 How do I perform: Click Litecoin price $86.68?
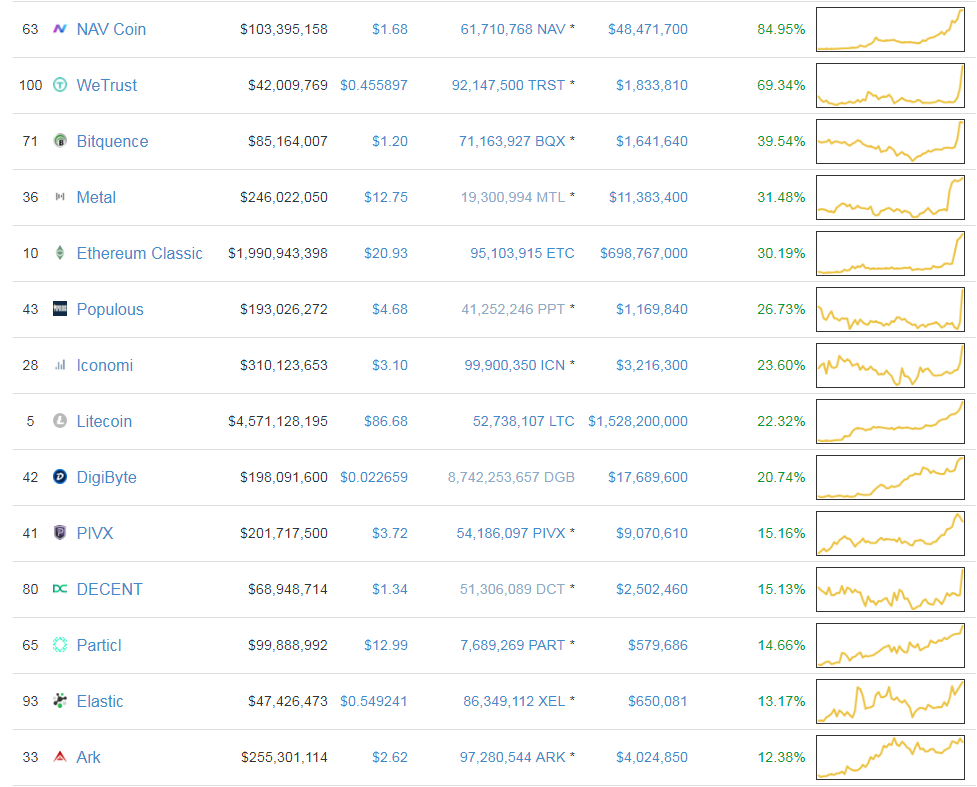pos(386,422)
